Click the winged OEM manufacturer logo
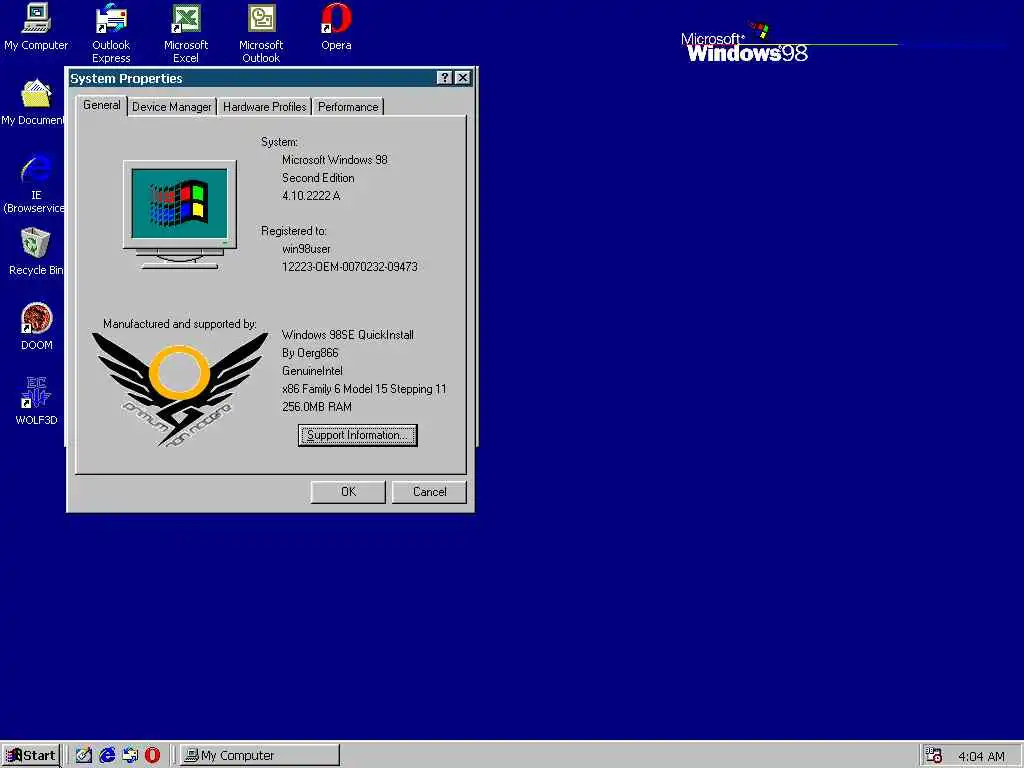1024x768 pixels. tap(180, 390)
